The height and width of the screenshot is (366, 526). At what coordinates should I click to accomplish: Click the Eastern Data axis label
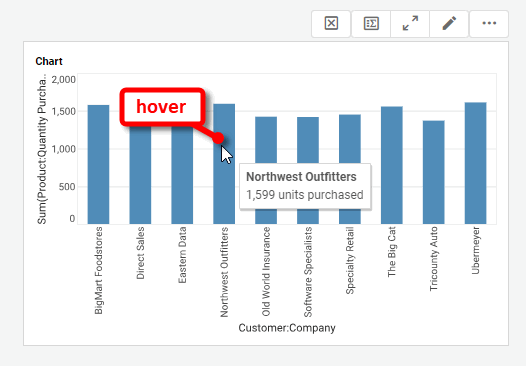(182, 255)
